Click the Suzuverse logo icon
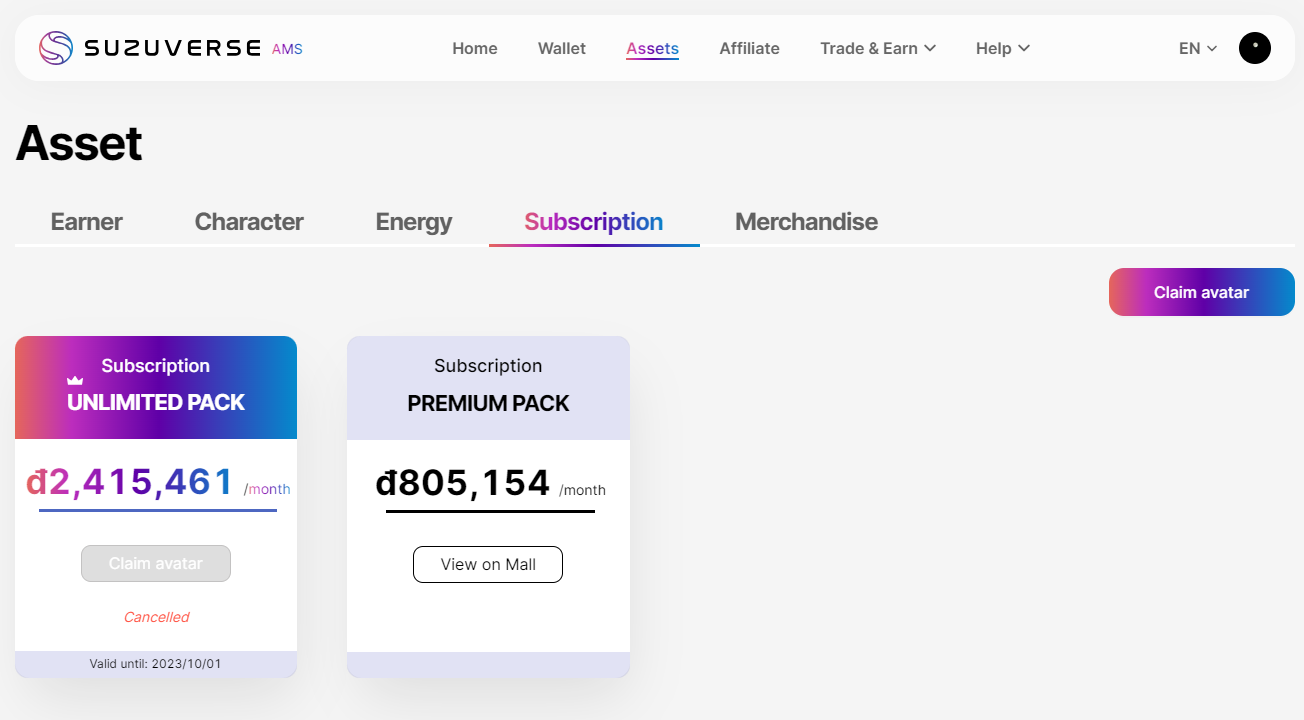The height and width of the screenshot is (720, 1304). [x=56, y=48]
